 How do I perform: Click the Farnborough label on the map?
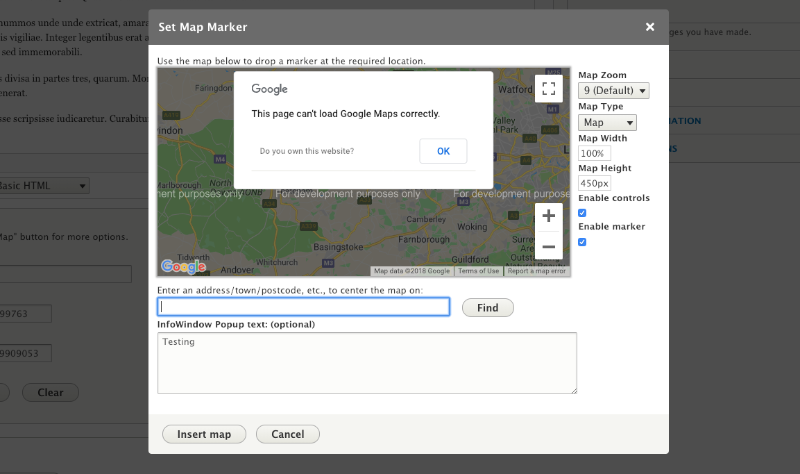click(x=424, y=239)
